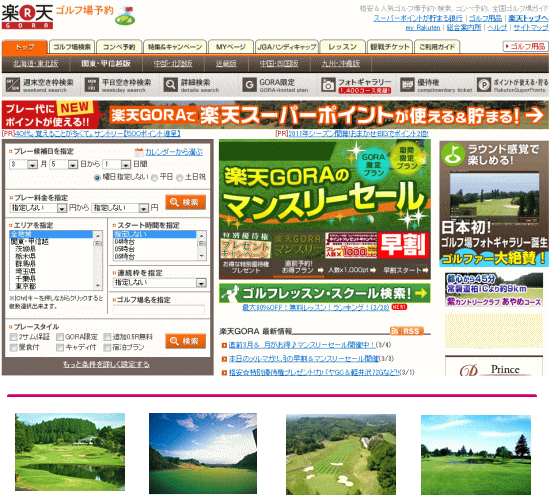Open the day dropdown for play date
This screenshot has height=495, width=550.
64,164
